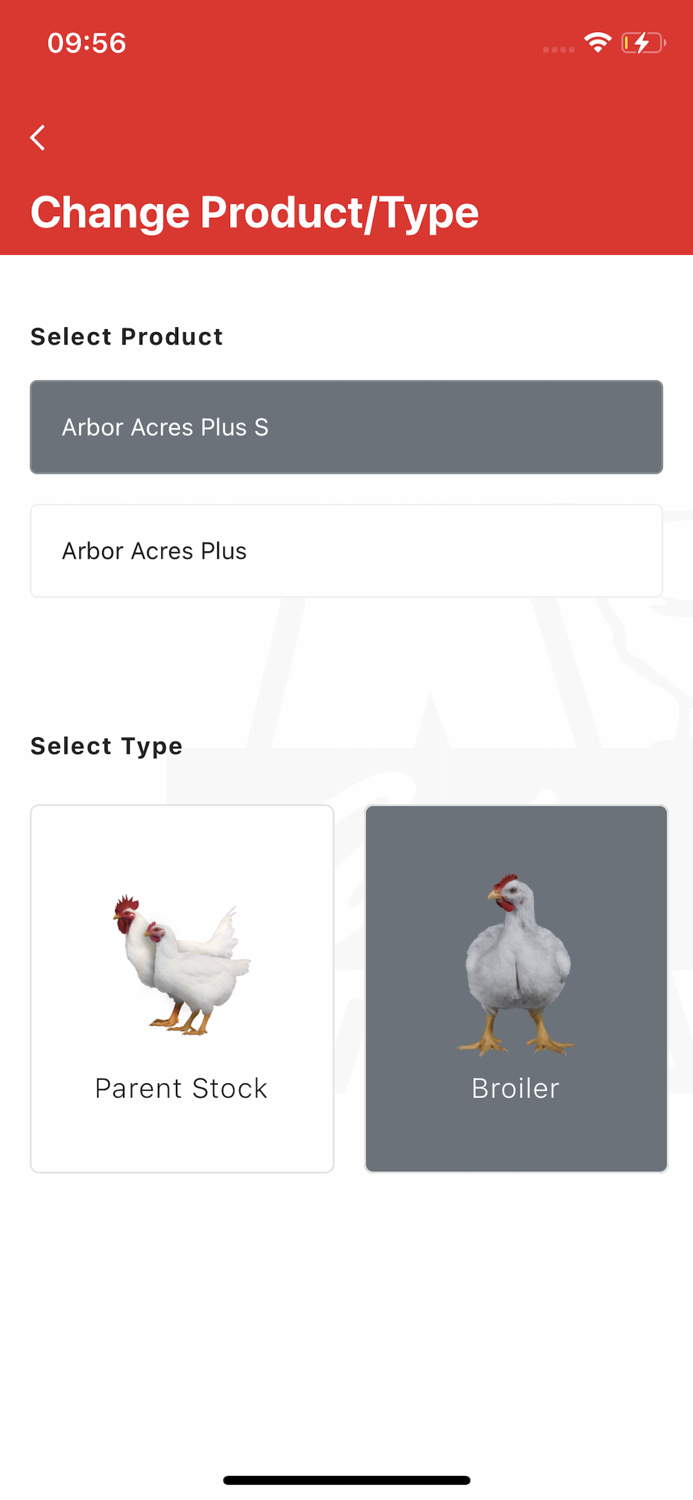The height and width of the screenshot is (1500, 693).
Task: Tap the Broiler chicken image
Action: pyautogui.click(x=516, y=960)
